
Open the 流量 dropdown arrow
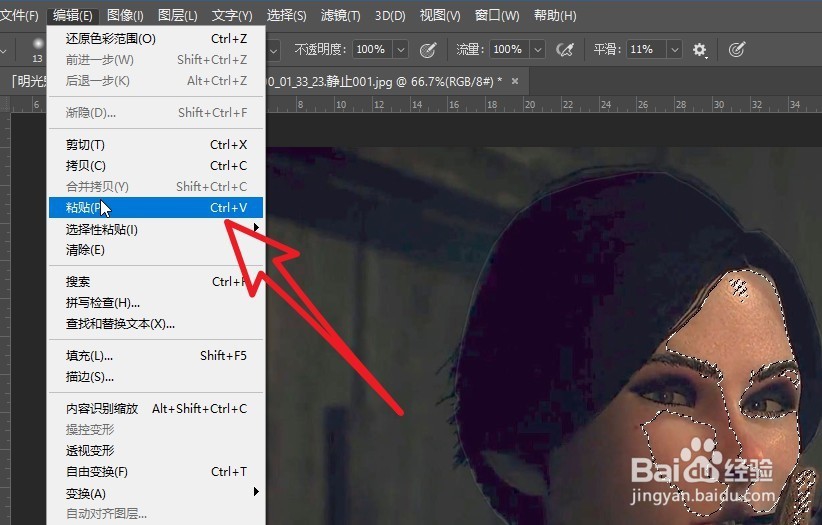[x=537, y=50]
